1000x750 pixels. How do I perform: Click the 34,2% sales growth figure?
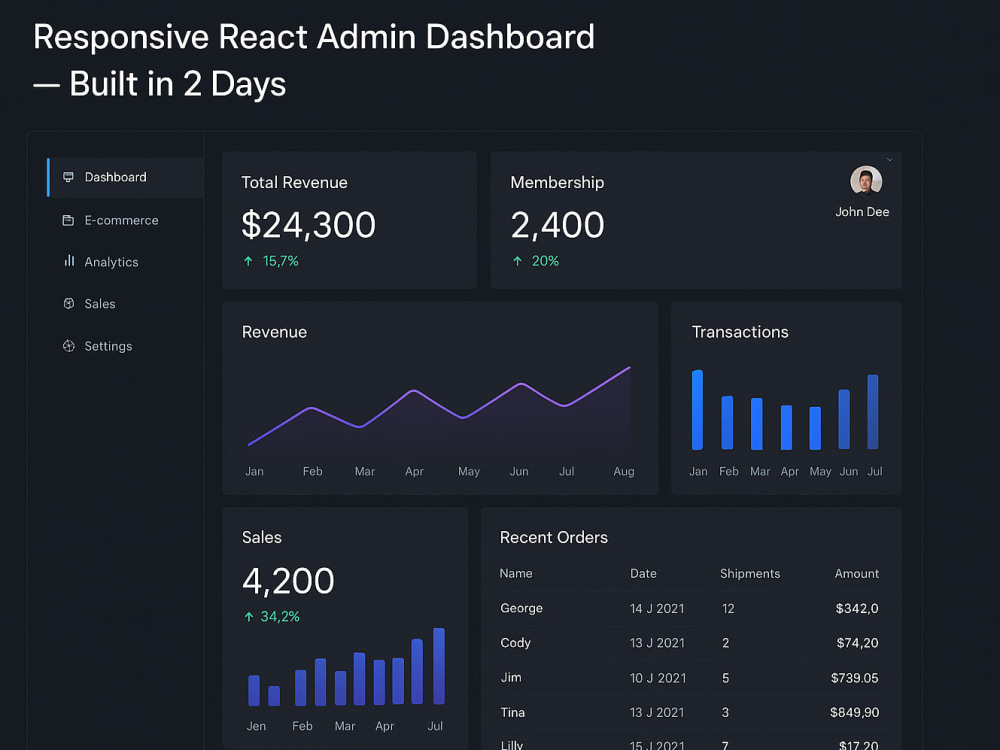point(280,617)
